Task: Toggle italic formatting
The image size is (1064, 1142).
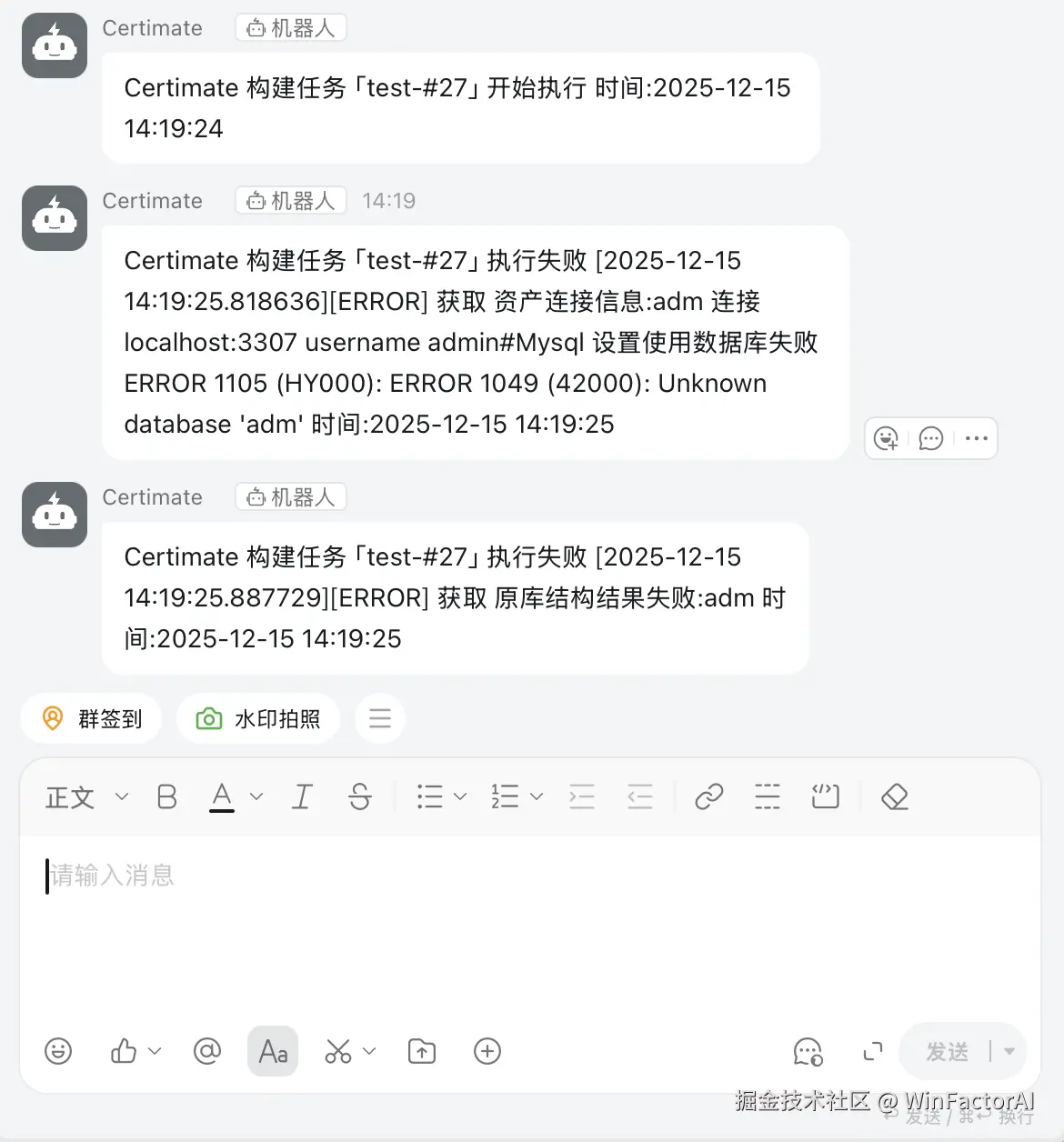Action: click(x=302, y=796)
